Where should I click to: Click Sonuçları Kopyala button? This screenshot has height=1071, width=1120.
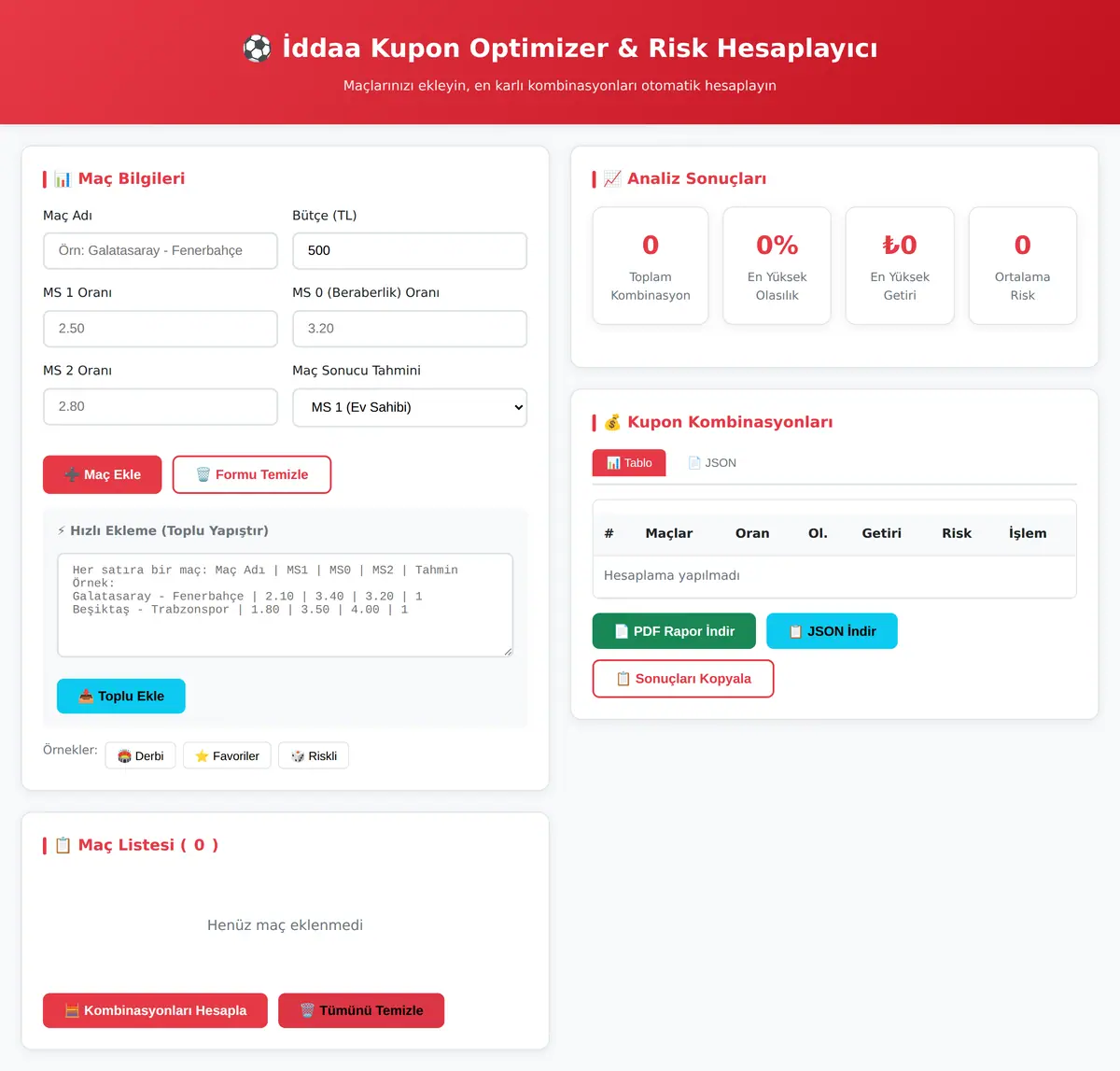(683, 679)
